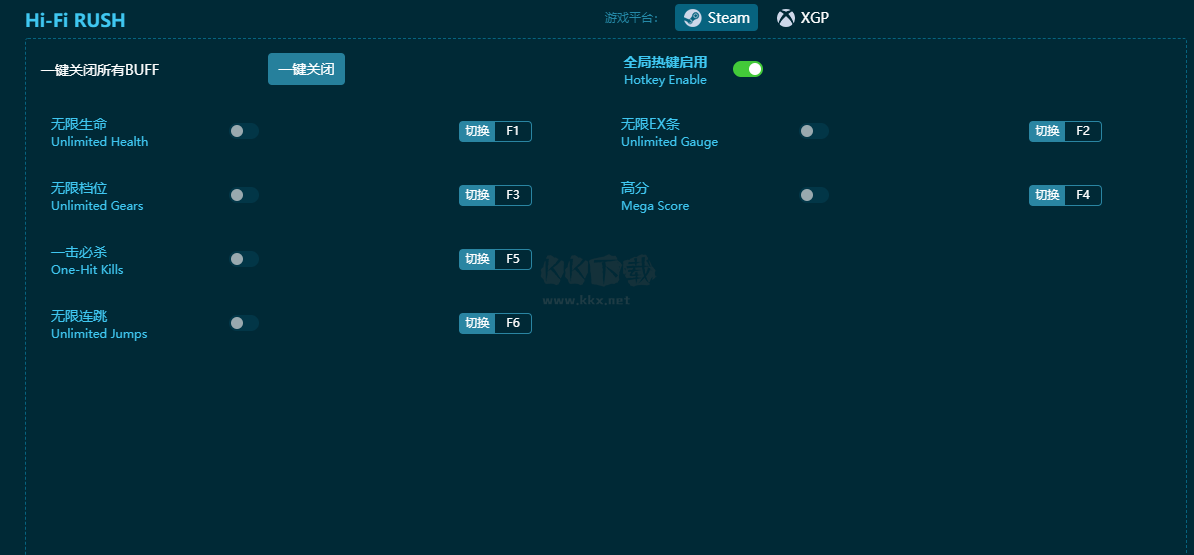Click 切换 button beside F2 hotkey
The width and height of the screenshot is (1194, 555).
pyautogui.click(x=1047, y=131)
